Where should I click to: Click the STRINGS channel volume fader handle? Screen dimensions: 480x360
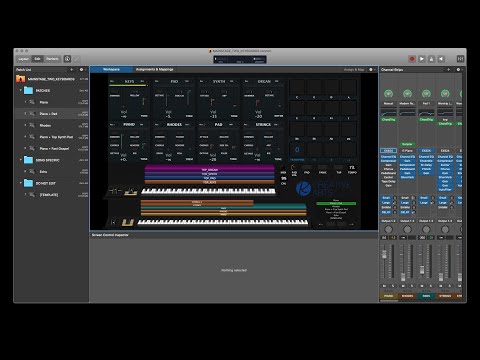pos(441,277)
